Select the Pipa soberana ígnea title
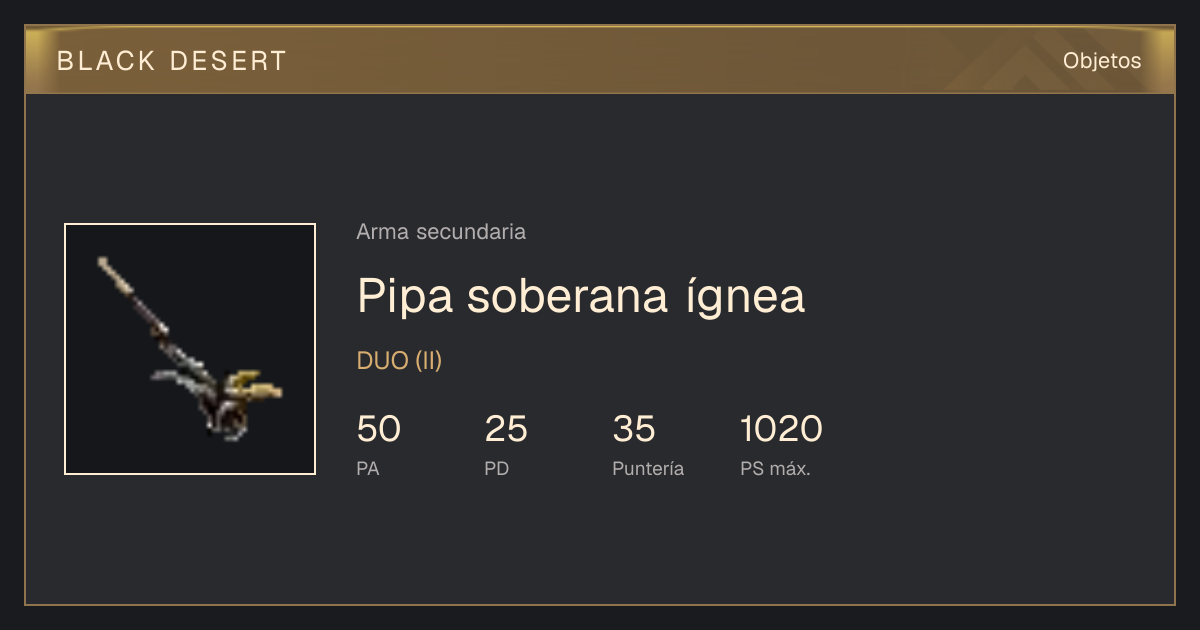The width and height of the screenshot is (1200, 630). (x=581, y=297)
